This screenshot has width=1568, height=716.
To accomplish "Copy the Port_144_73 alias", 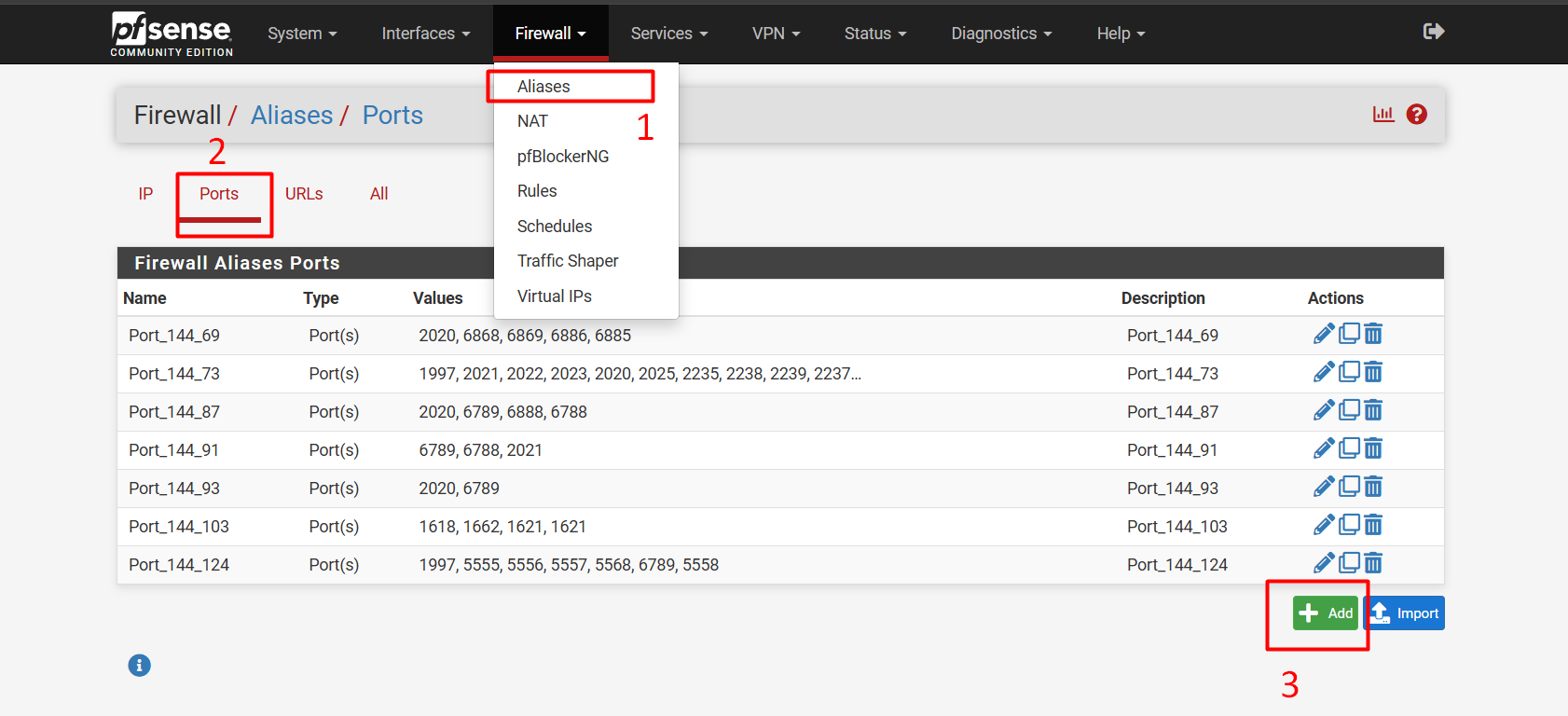I will 1349,372.
